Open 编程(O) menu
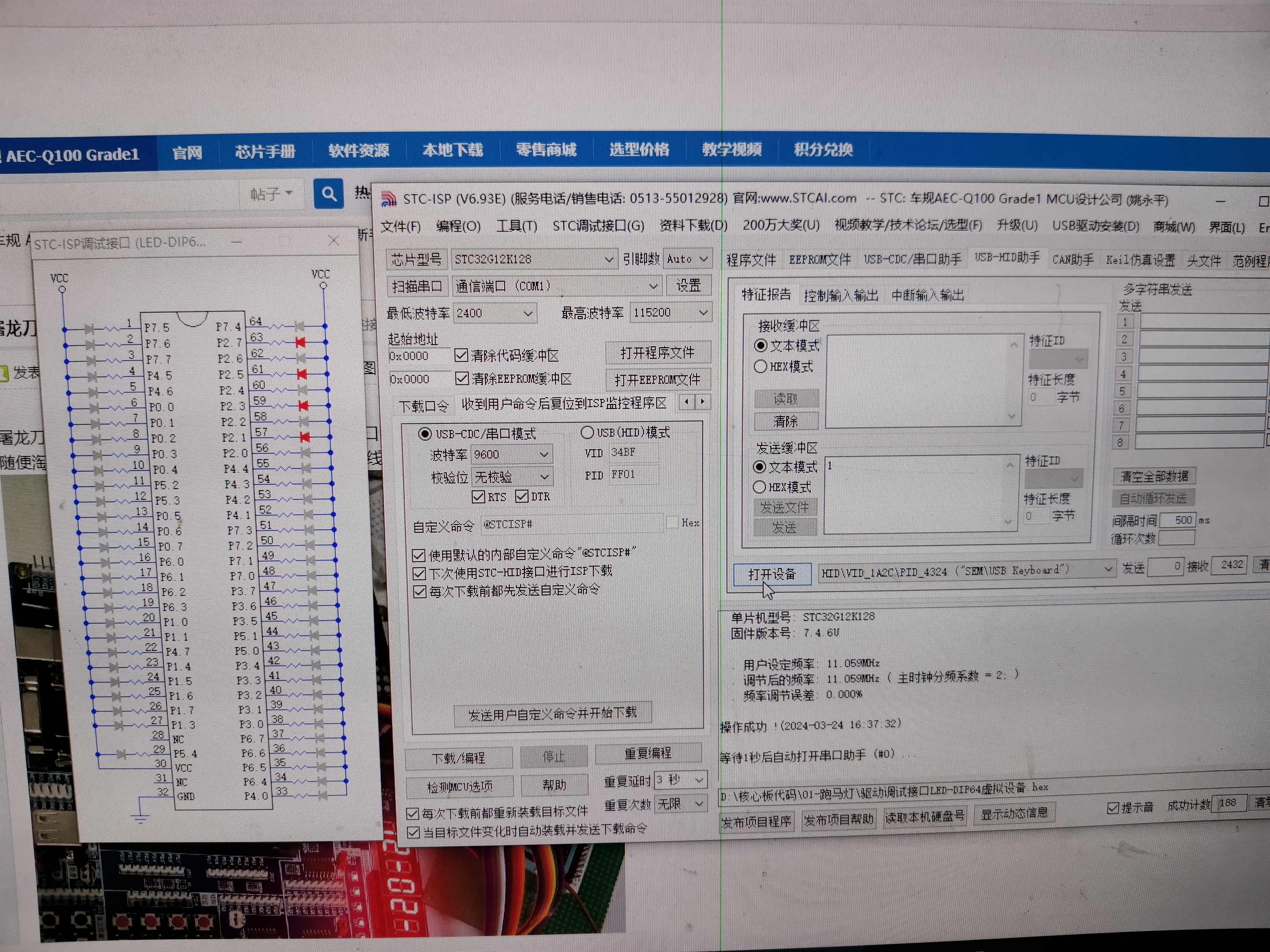Image resolution: width=1270 pixels, height=952 pixels. click(458, 226)
